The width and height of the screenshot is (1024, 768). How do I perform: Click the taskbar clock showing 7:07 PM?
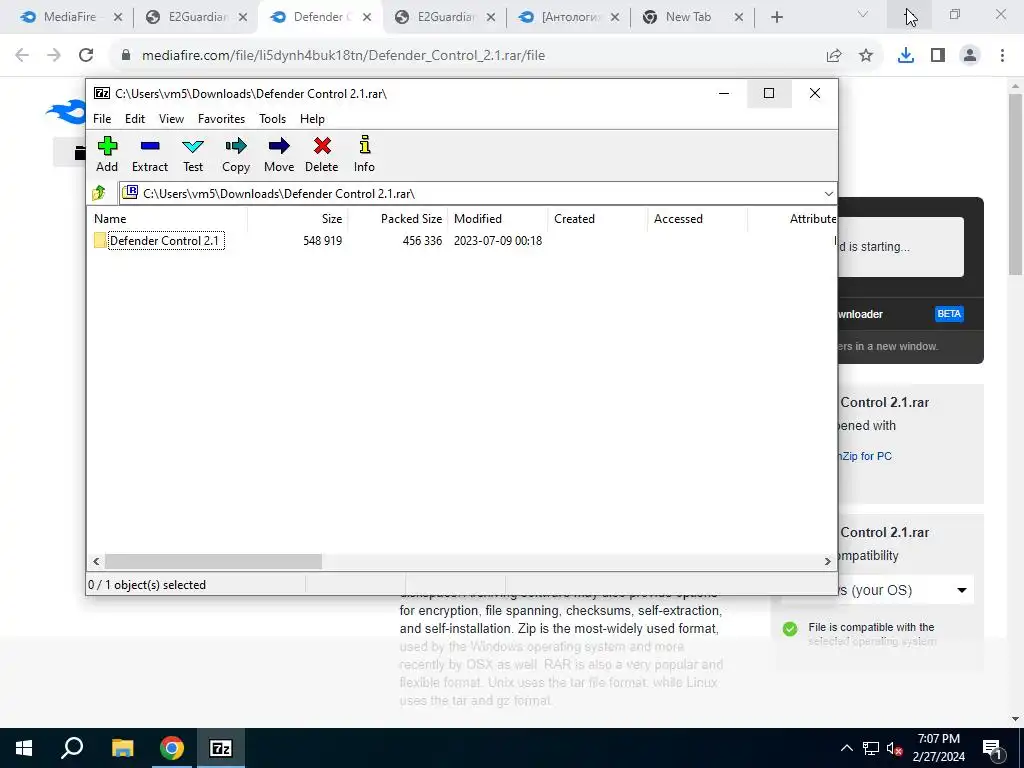[938, 748]
